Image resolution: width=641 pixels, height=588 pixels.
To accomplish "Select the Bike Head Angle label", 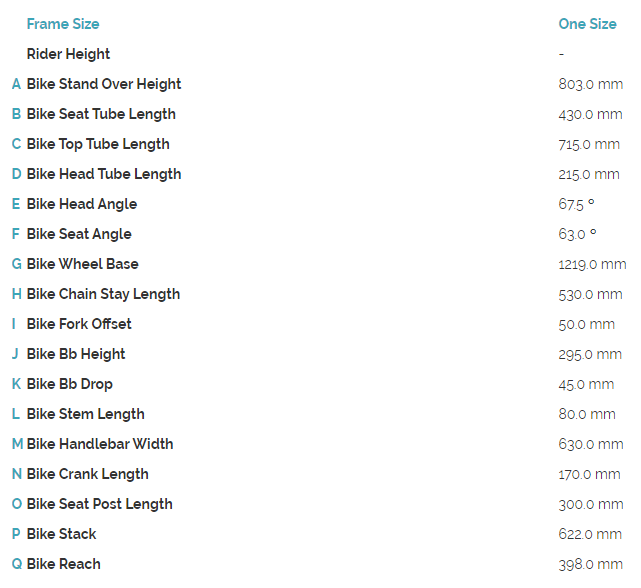I will (x=82, y=204).
